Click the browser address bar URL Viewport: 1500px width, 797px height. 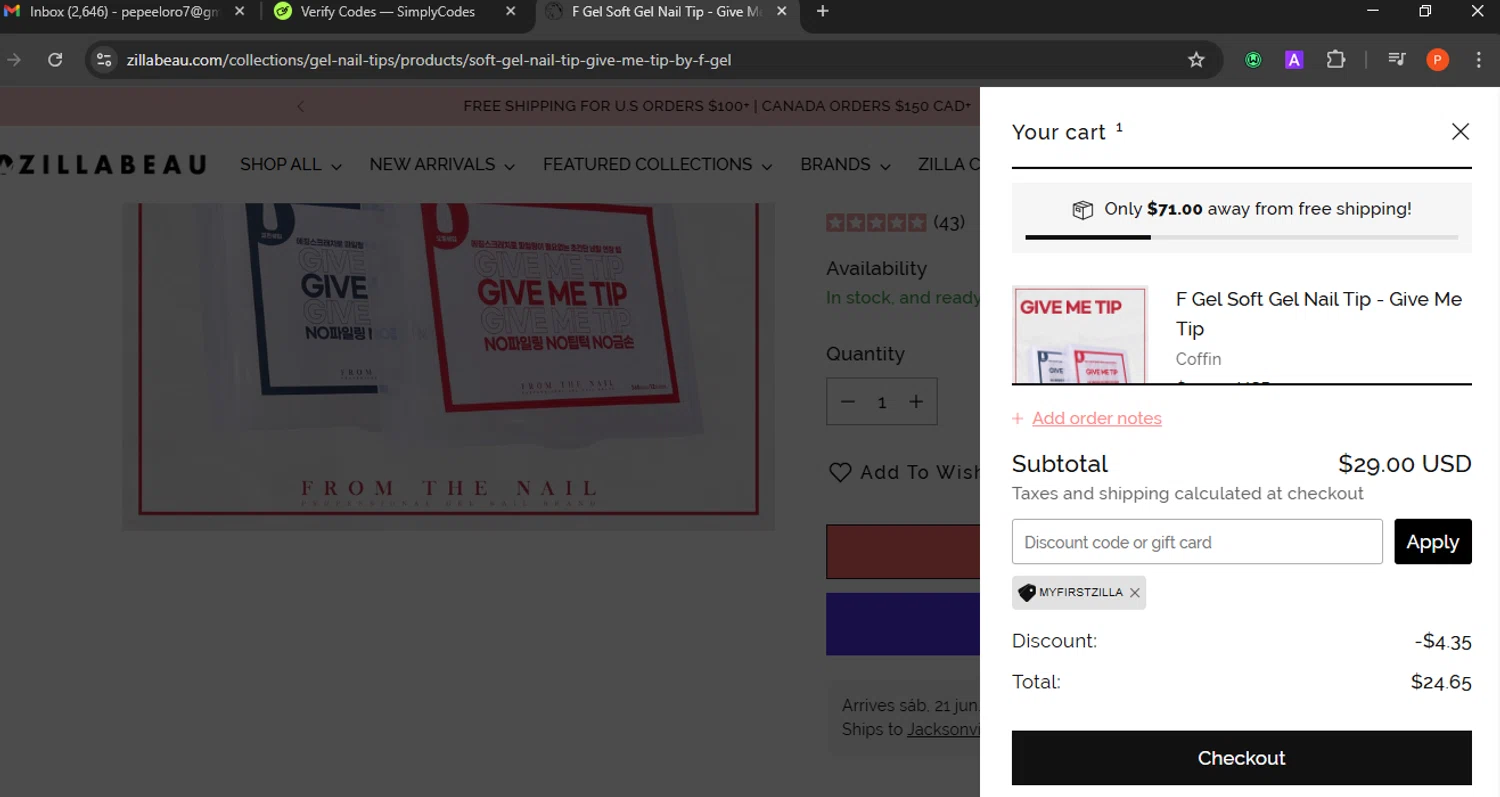coord(429,60)
